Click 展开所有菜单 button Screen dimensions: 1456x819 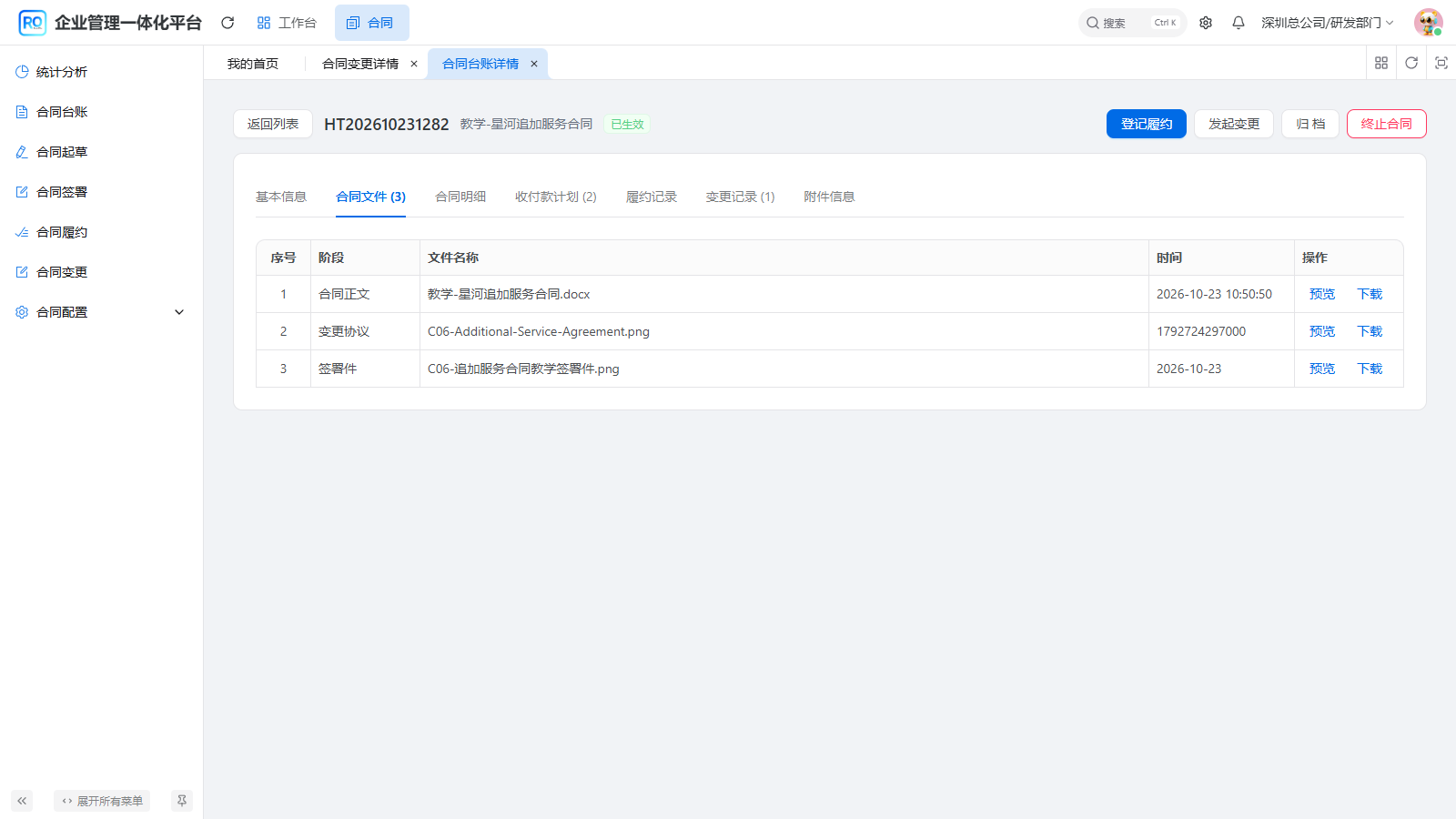point(102,801)
